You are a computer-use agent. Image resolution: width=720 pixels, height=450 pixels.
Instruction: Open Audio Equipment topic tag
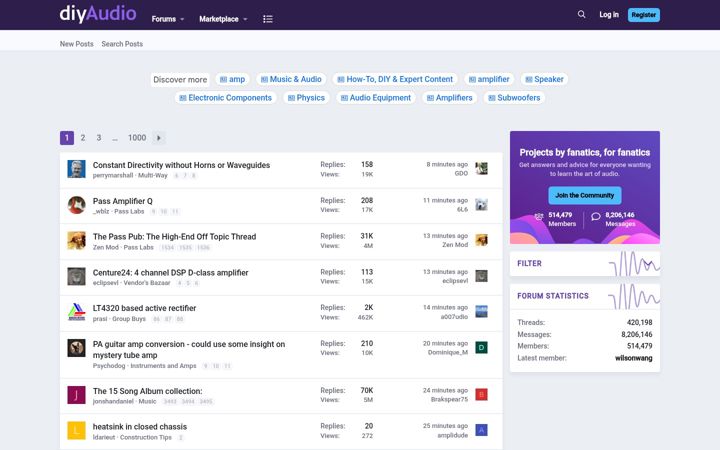376,98
